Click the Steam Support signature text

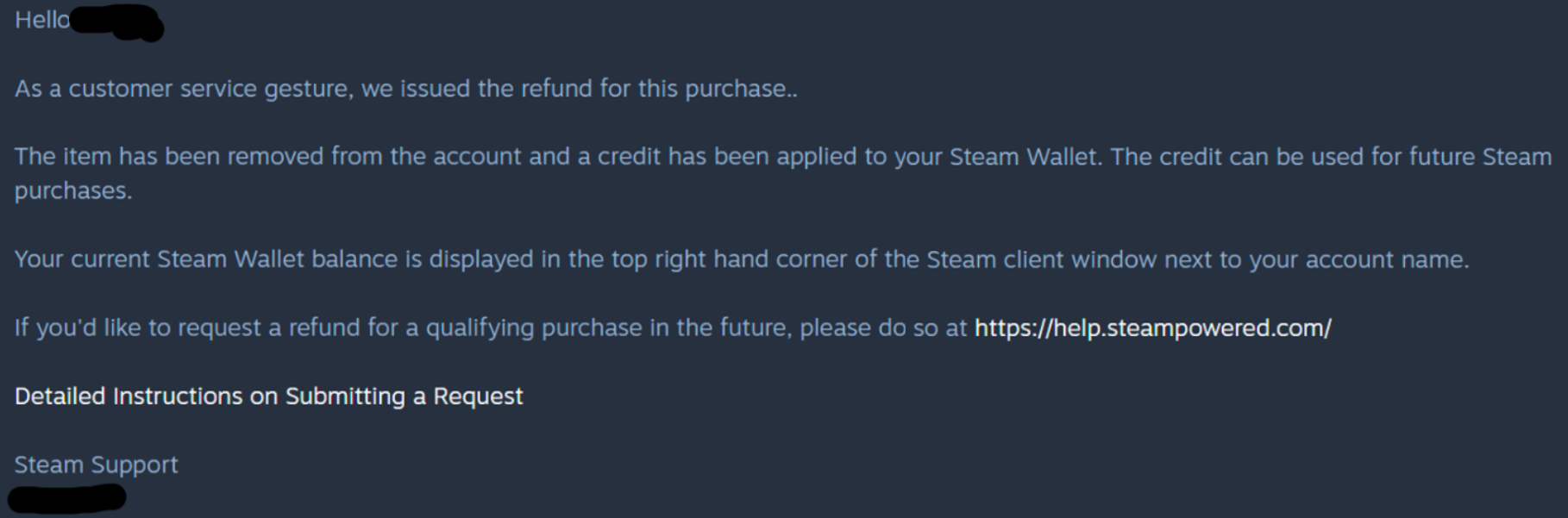tap(96, 465)
